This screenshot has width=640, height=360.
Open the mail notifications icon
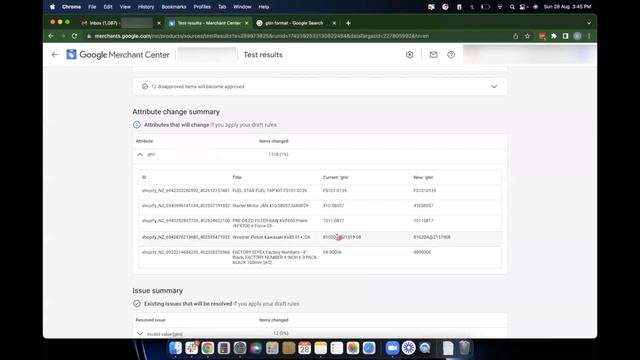coord(433,55)
